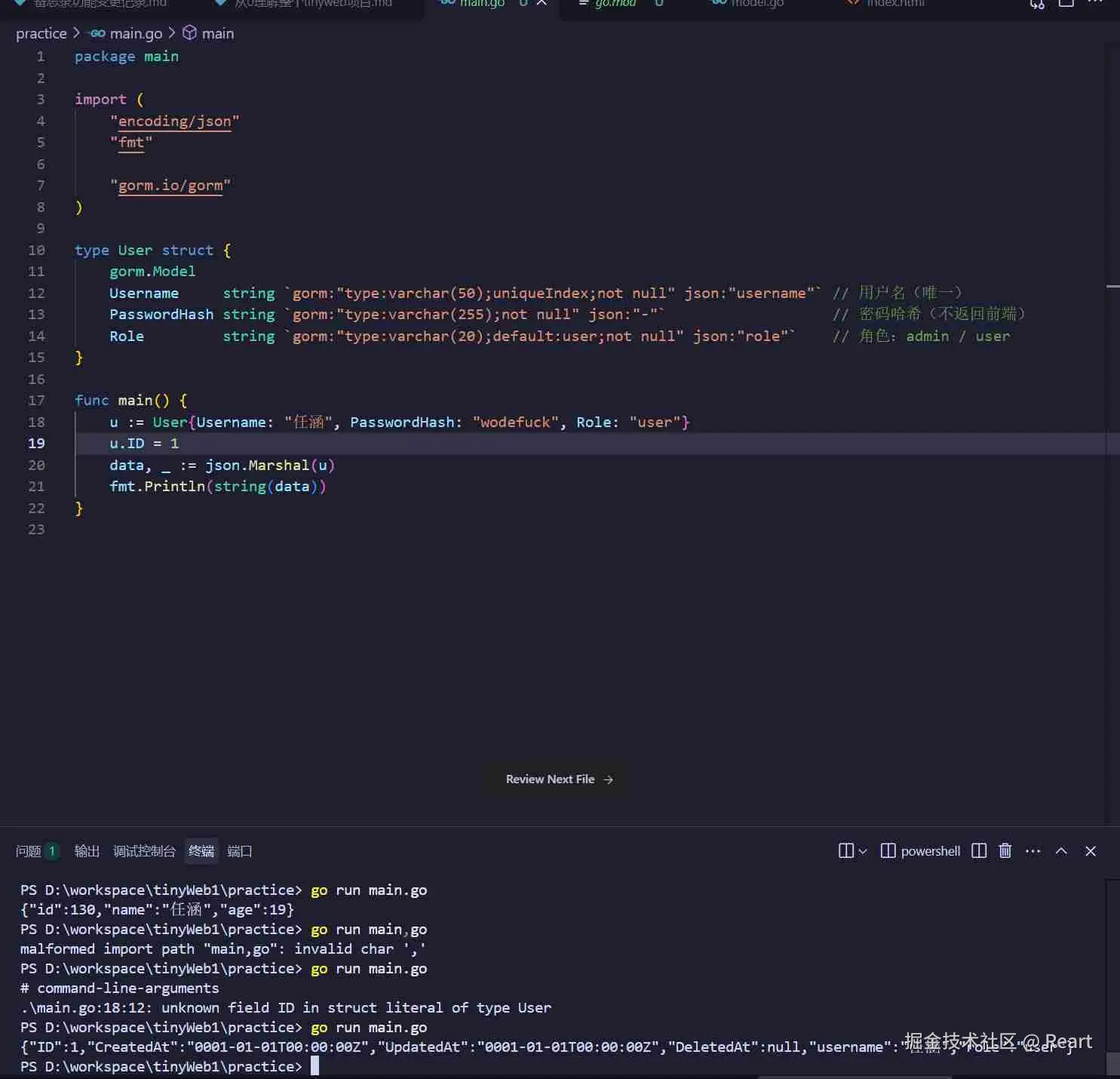The image size is (1120, 1079).
Task: Click the bottom horizontal scrollbar thumb
Action: click(854, 1077)
